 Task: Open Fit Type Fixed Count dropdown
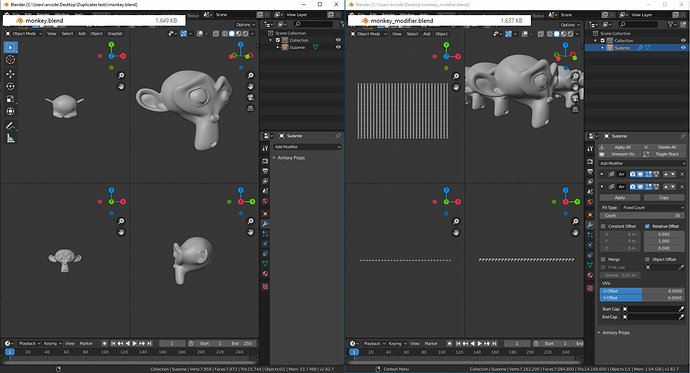tap(653, 208)
